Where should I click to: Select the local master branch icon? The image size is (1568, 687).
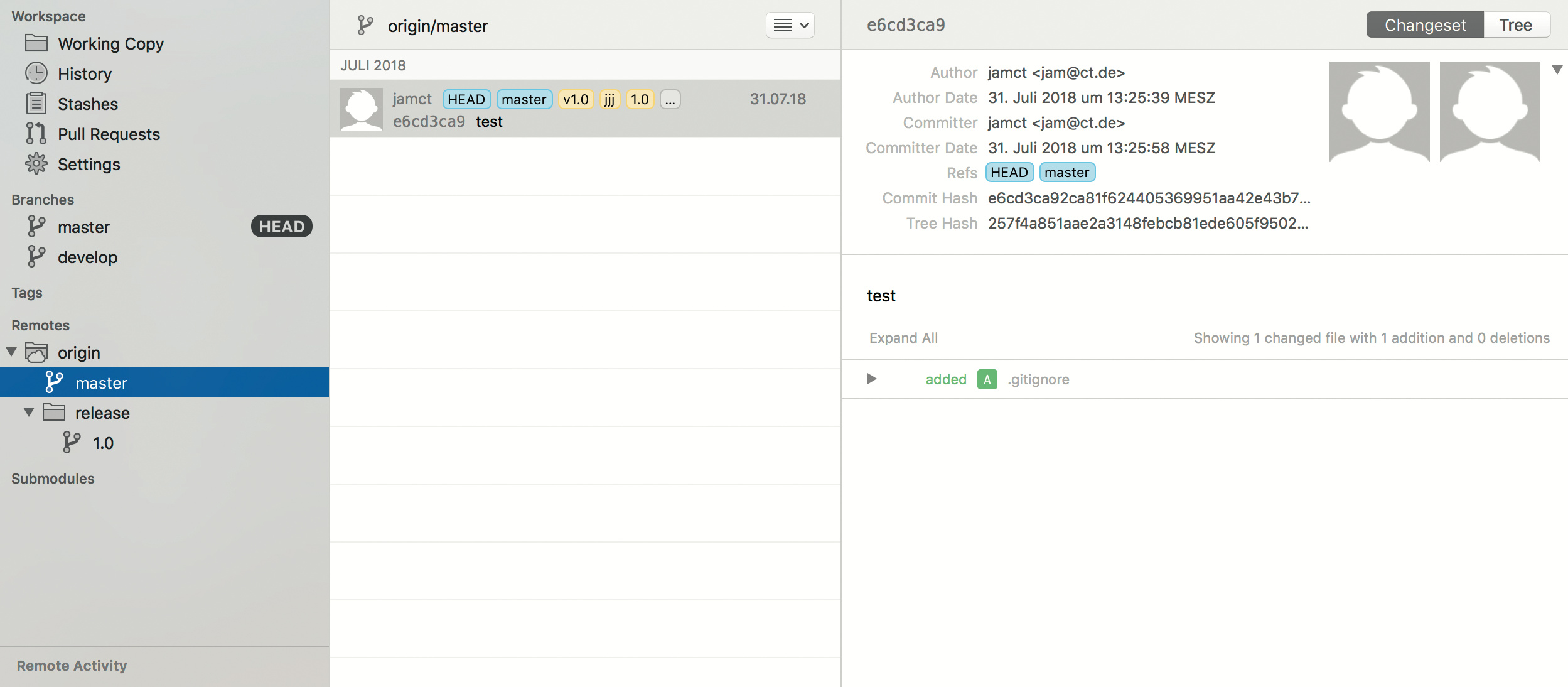pyautogui.click(x=36, y=227)
